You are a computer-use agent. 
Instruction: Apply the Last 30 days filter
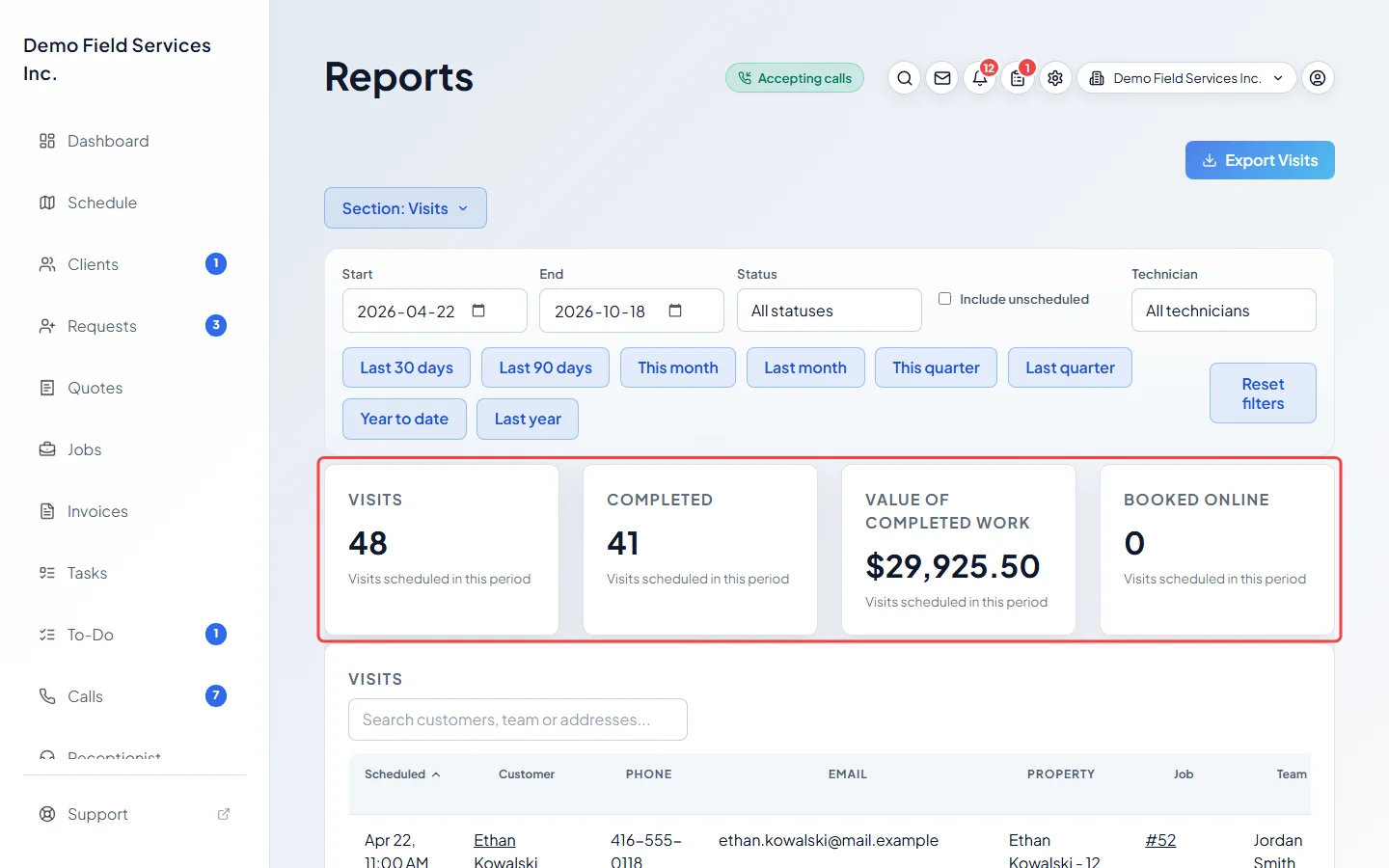406,367
